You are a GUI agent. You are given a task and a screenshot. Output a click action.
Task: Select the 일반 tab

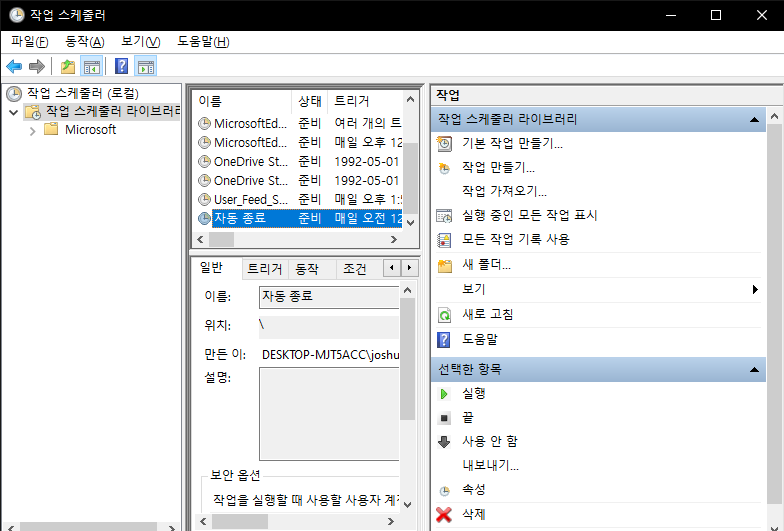(211, 268)
